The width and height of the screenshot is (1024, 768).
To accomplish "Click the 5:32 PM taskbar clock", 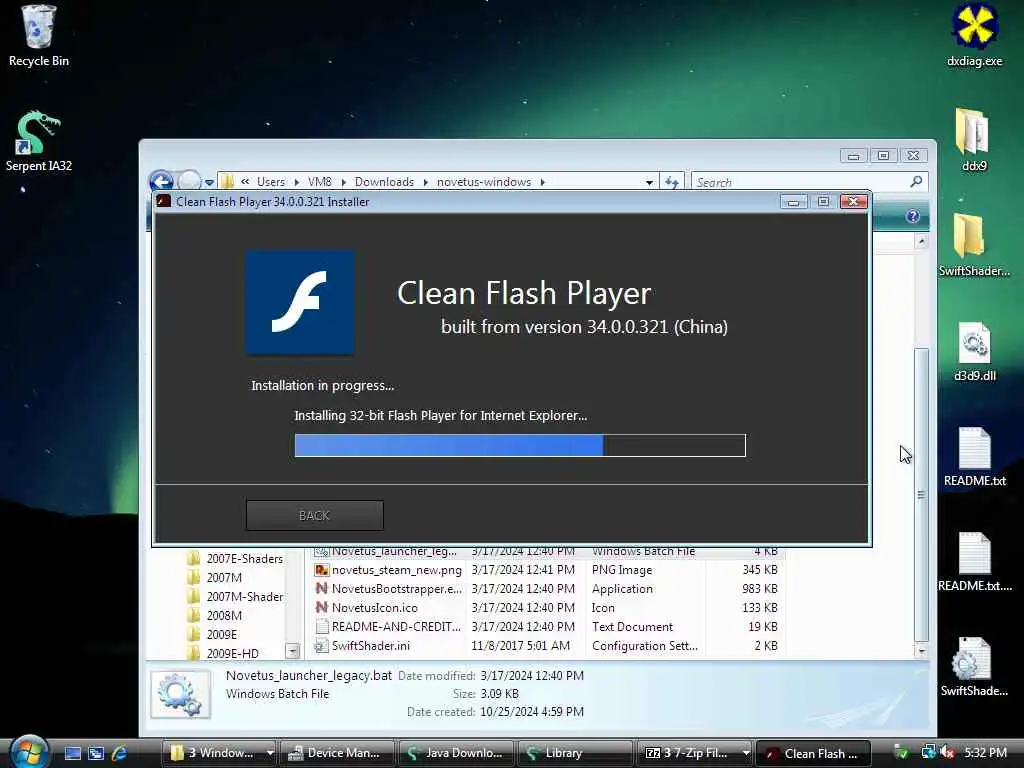I will (985, 753).
